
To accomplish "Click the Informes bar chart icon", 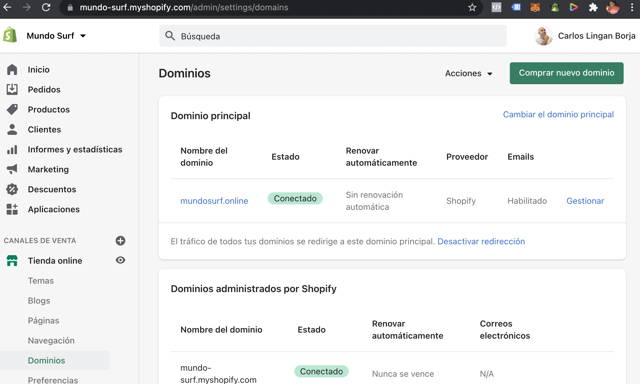I will 12,150.
